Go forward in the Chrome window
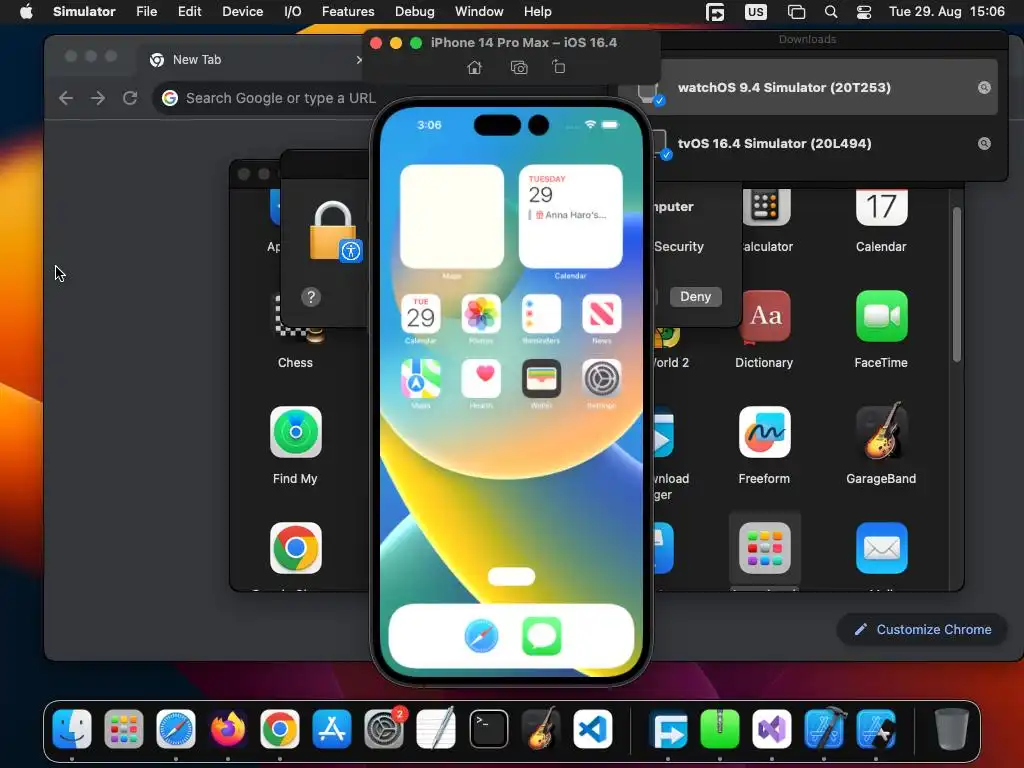The image size is (1024, 768). tap(98, 98)
